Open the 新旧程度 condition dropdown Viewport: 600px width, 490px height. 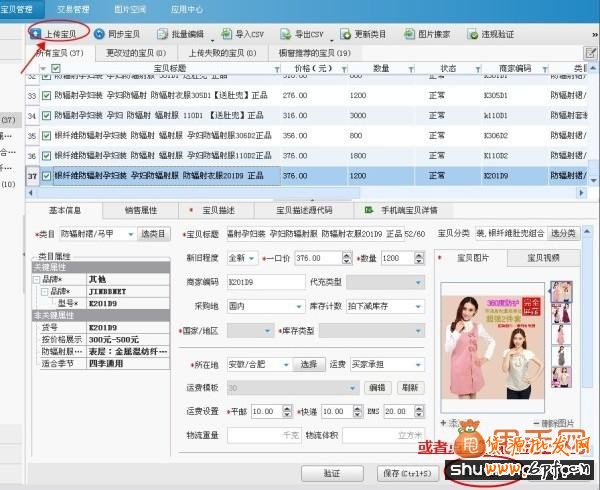point(244,258)
